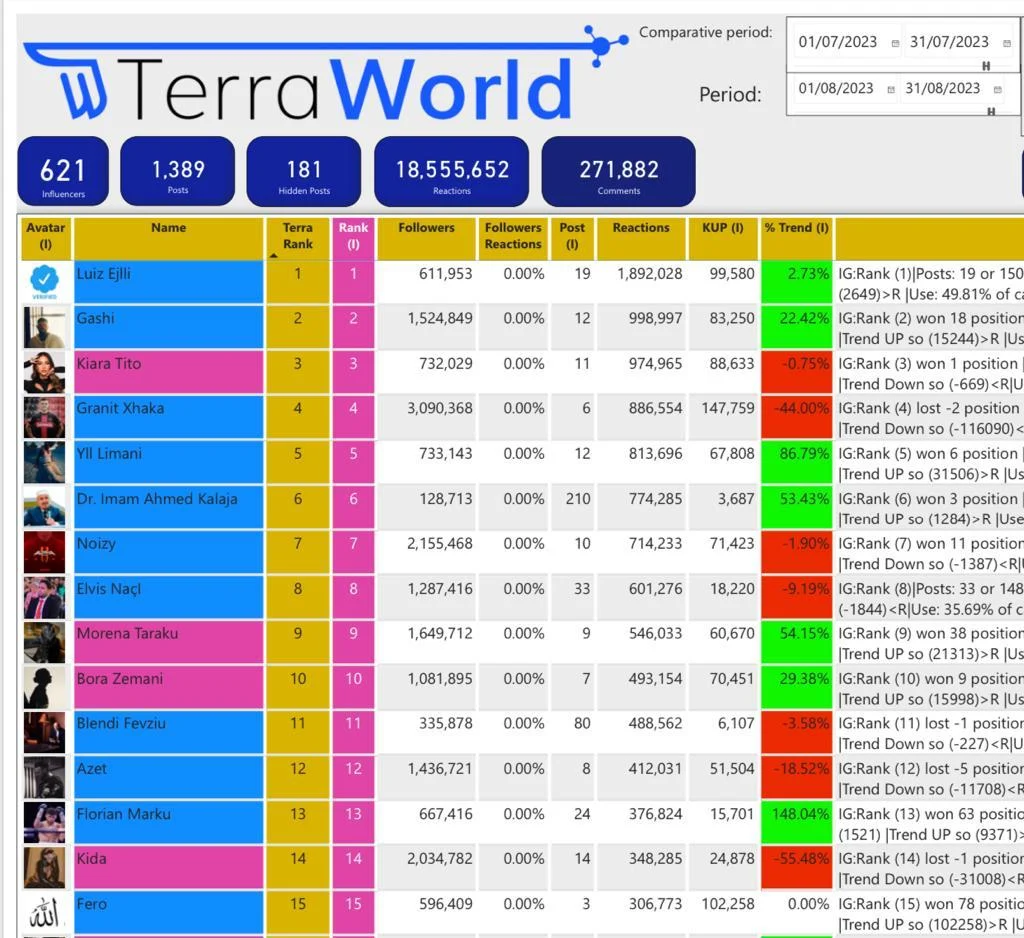The image size is (1024, 938).
Task: Click the -55.48% trend cell
Action: tap(797, 868)
